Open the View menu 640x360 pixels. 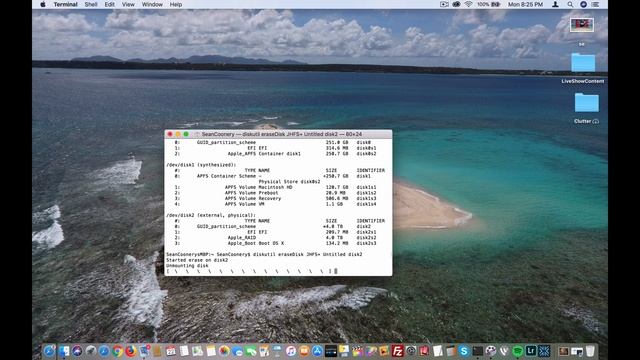tap(128, 4)
